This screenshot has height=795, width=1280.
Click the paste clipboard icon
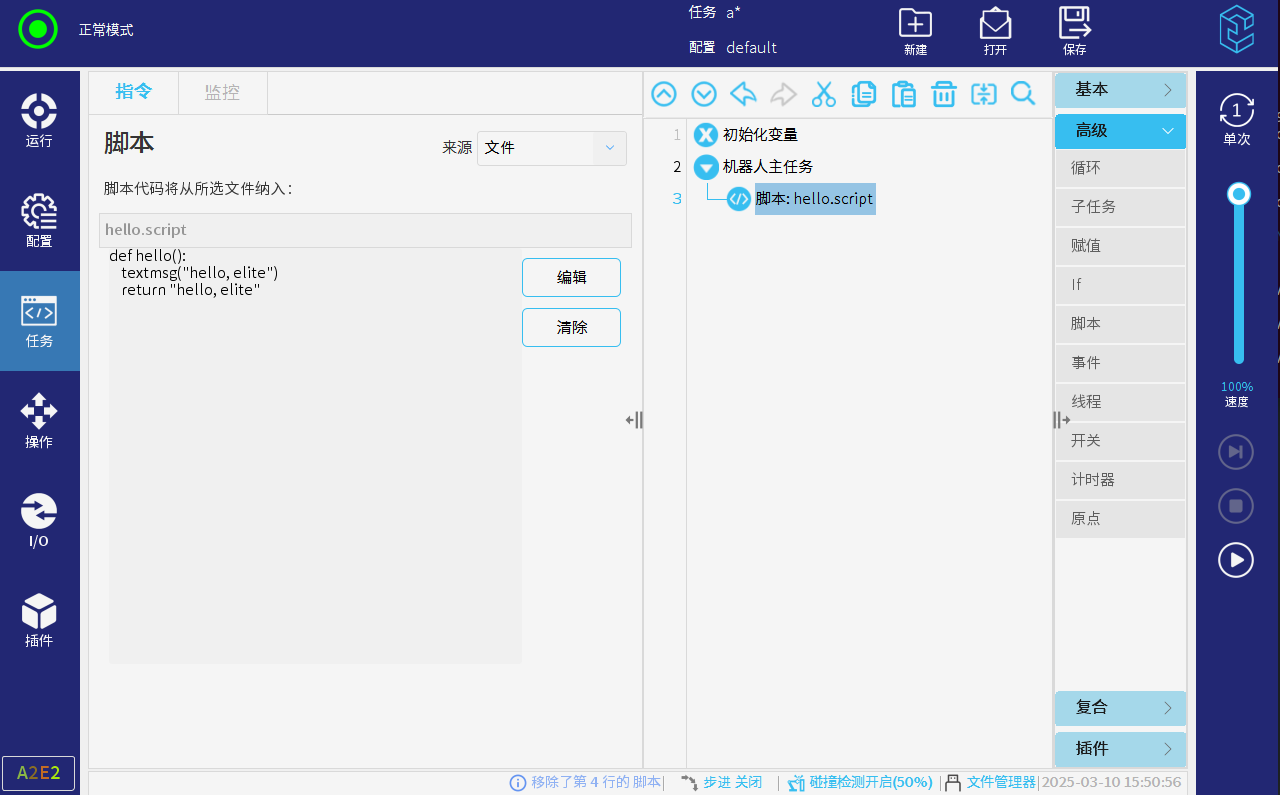(x=903, y=94)
